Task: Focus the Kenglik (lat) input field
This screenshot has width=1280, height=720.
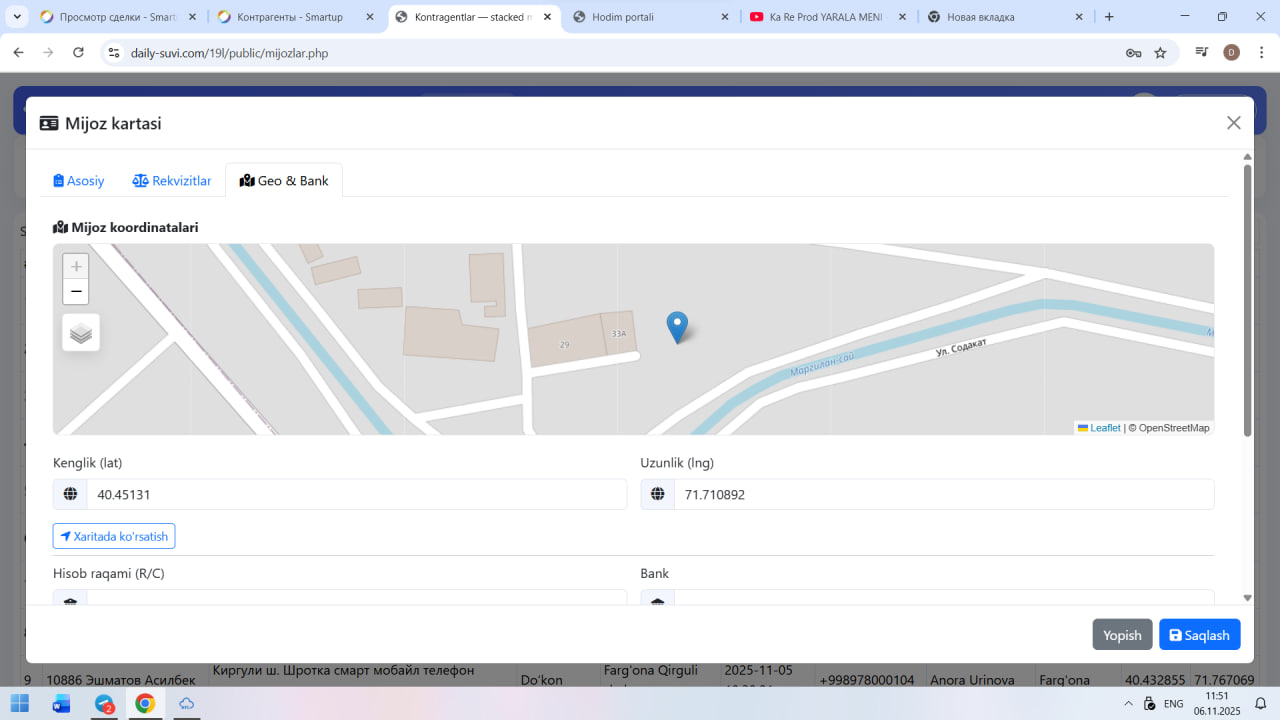Action: tap(357, 494)
